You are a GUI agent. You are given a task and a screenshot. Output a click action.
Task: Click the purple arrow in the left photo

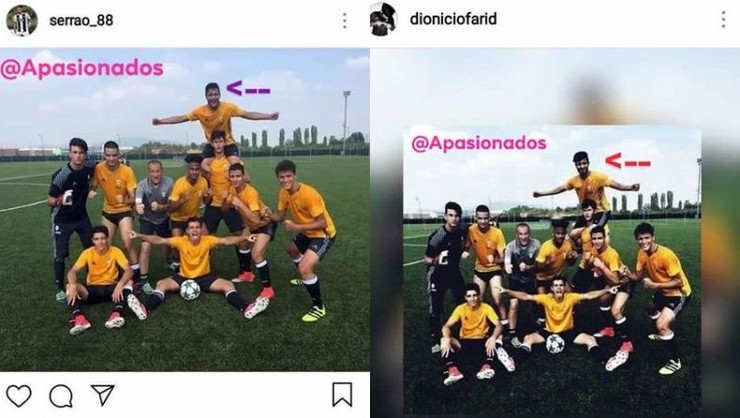click(248, 88)
